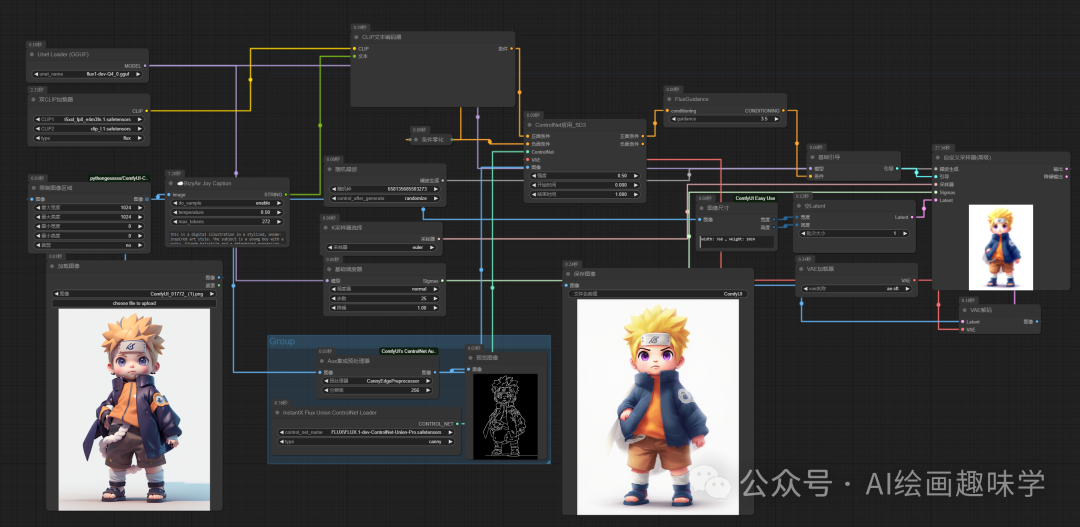Open the type canny dropdown in InstantX loader

[x=367, y=441]
